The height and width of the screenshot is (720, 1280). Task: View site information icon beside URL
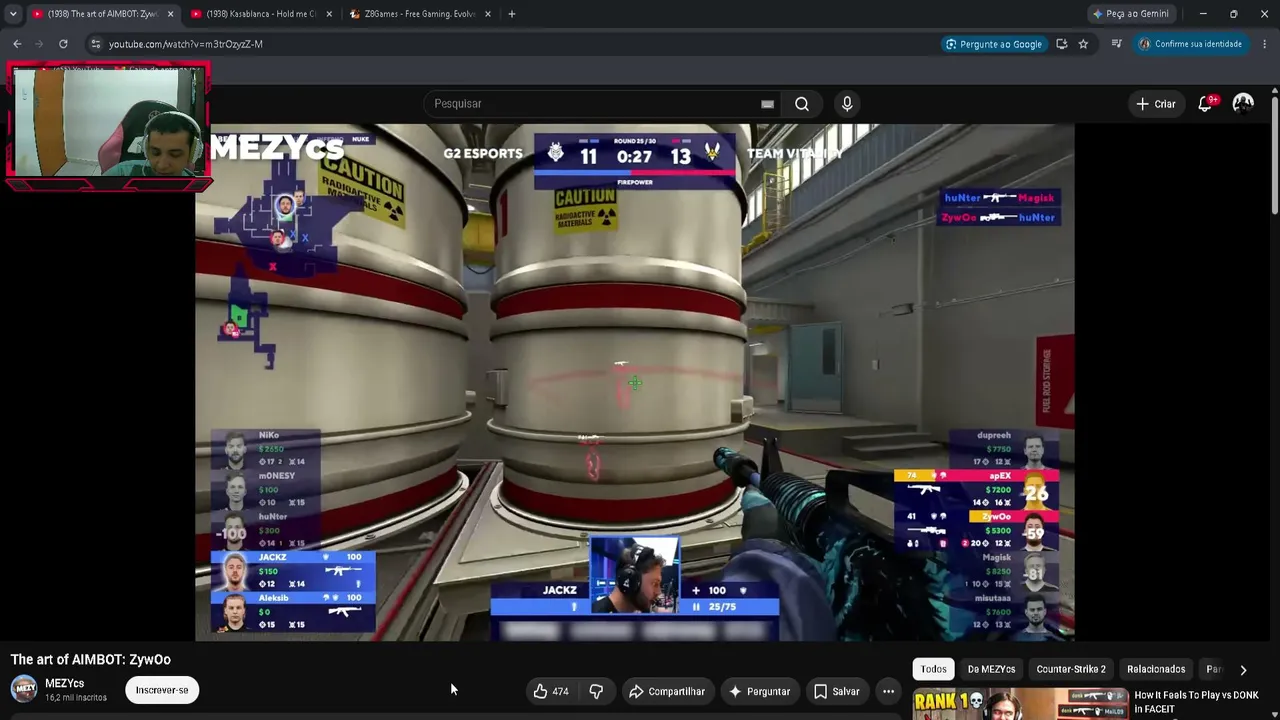tap(95, 44)
